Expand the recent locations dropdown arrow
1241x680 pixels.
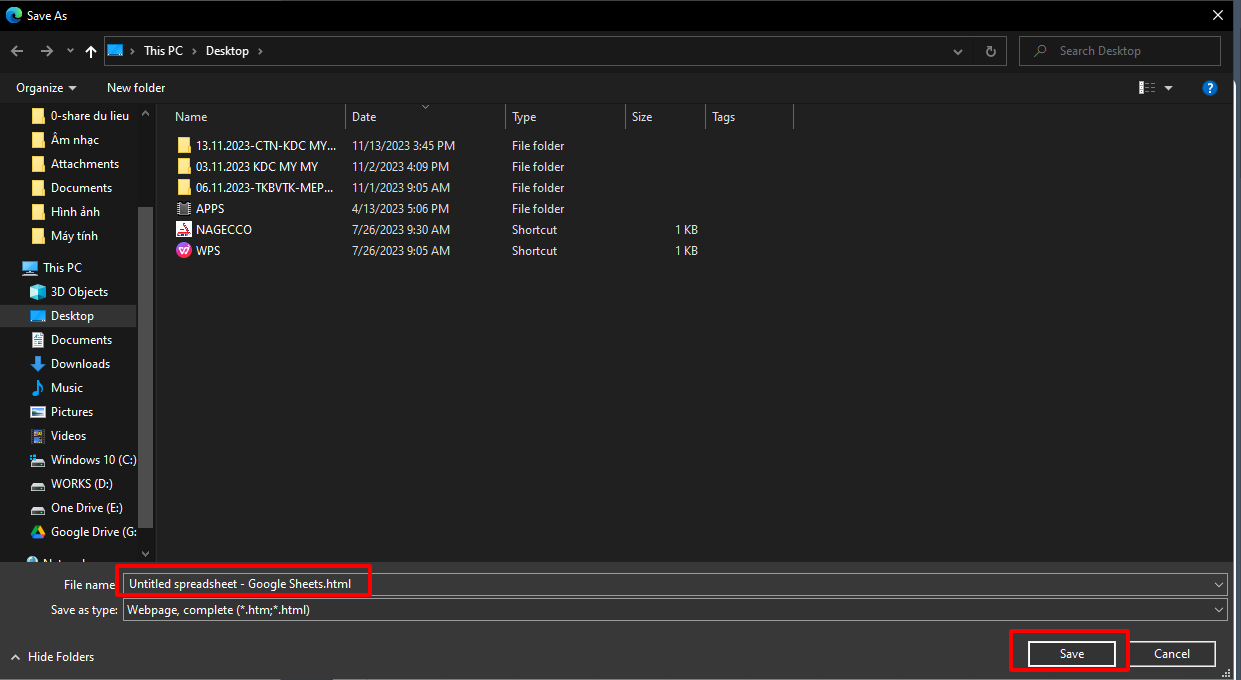tap(70, 51)
